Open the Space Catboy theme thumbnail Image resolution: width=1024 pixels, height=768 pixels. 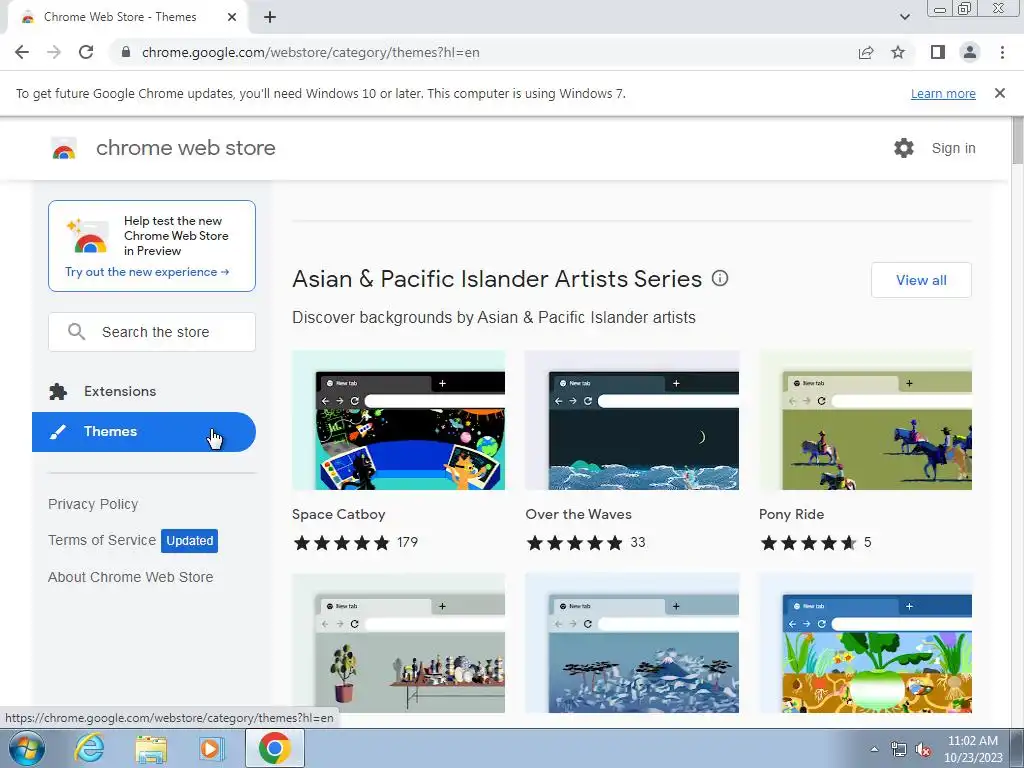coord(398,421)
